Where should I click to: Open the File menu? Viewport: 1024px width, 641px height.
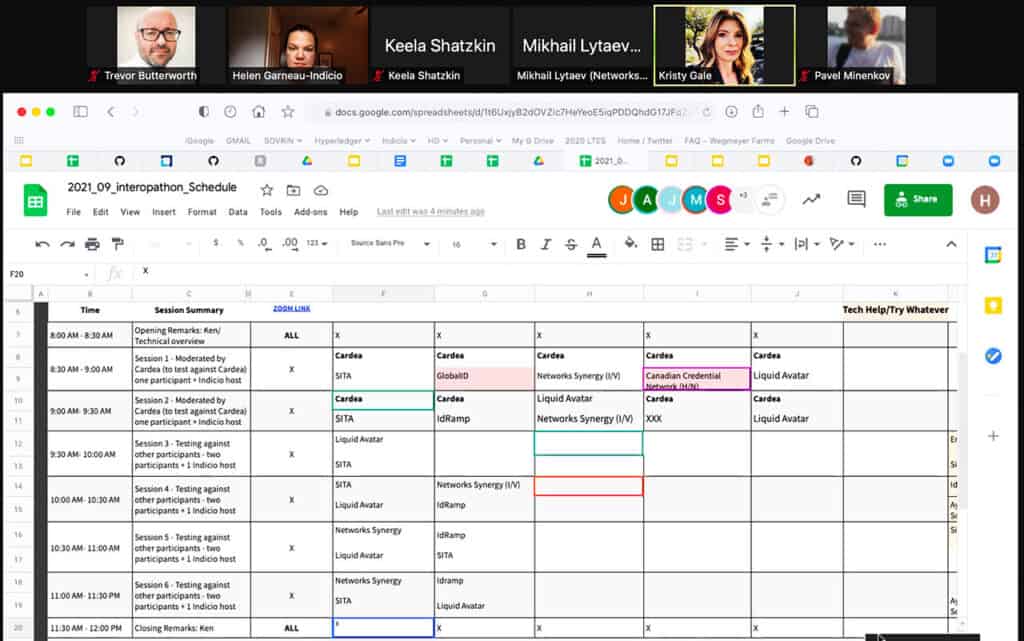(73, 212)
